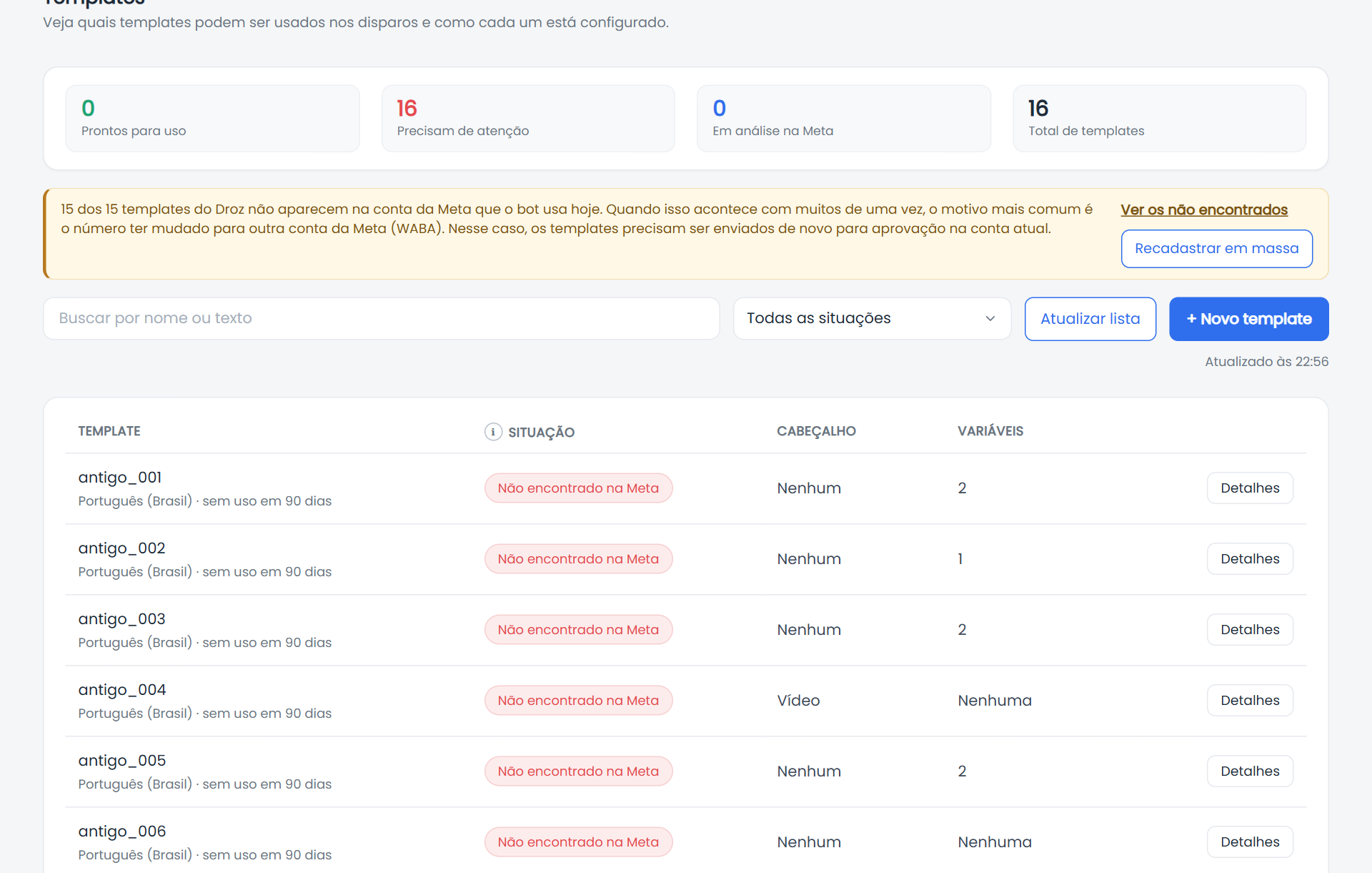Open the Ver os não encontrados link
This screenshot has width=1372, height=873.
point(1204,210)
